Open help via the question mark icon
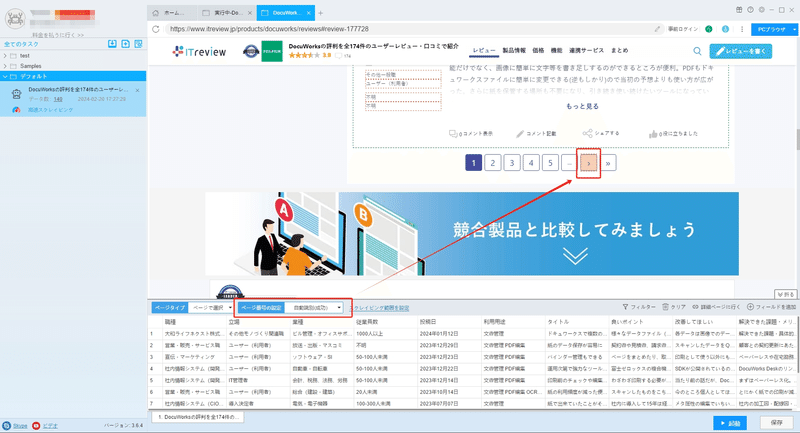This screenshot has width=800, height=433. tap(751, 10)
